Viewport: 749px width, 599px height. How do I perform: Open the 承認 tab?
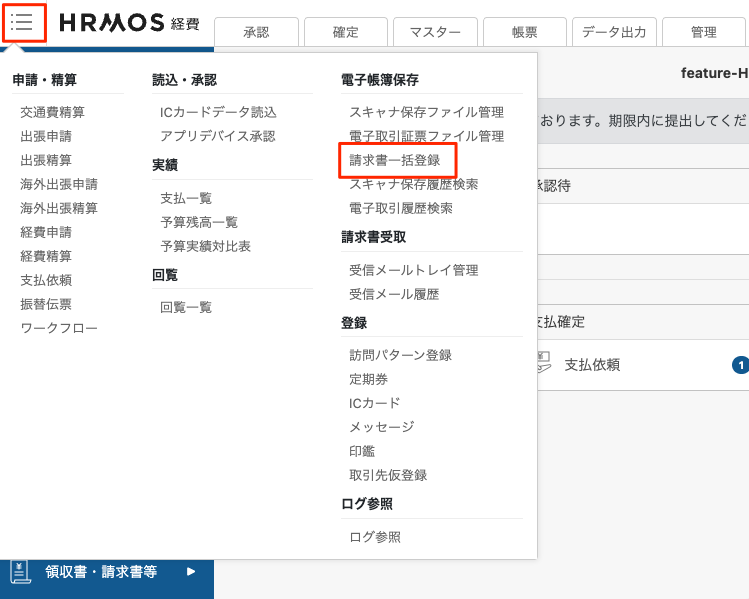tap(257, 32)
